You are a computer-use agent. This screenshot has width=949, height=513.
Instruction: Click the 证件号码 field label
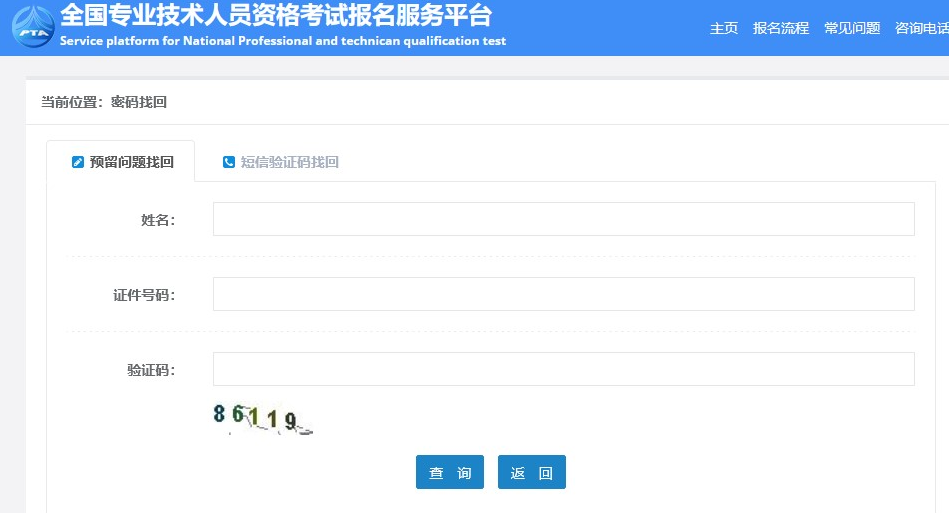(x=143, y=295)
